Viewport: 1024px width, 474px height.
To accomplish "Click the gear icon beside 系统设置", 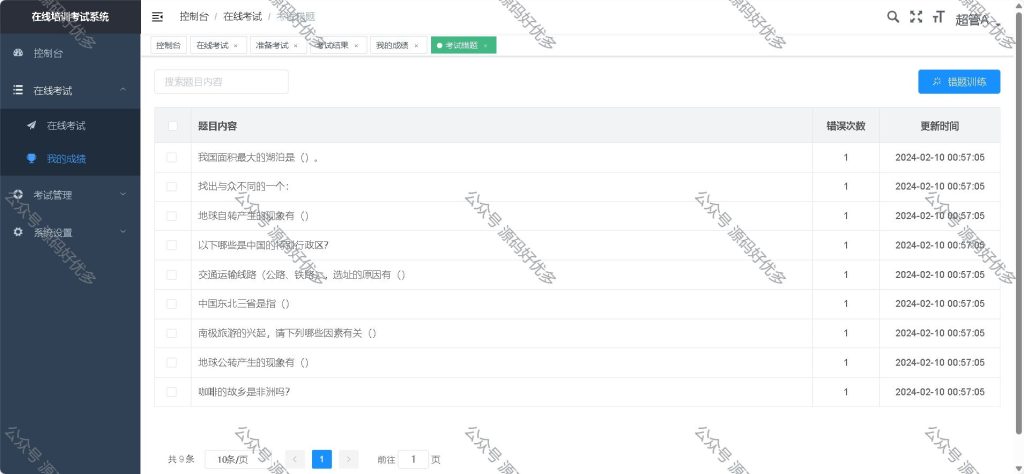I will (18, 232).
